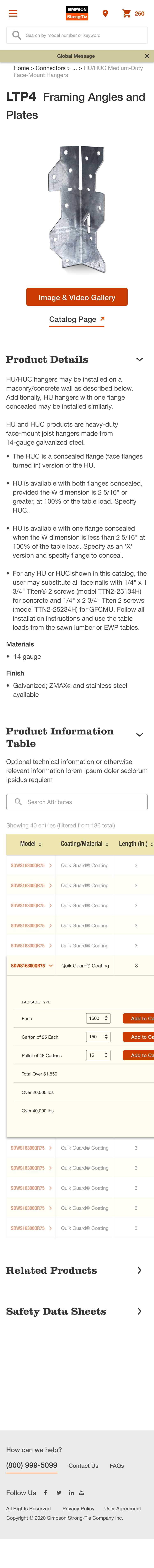154x1568 pixels.
Task: Expand the Related Products section
Action: [139, 1270]
